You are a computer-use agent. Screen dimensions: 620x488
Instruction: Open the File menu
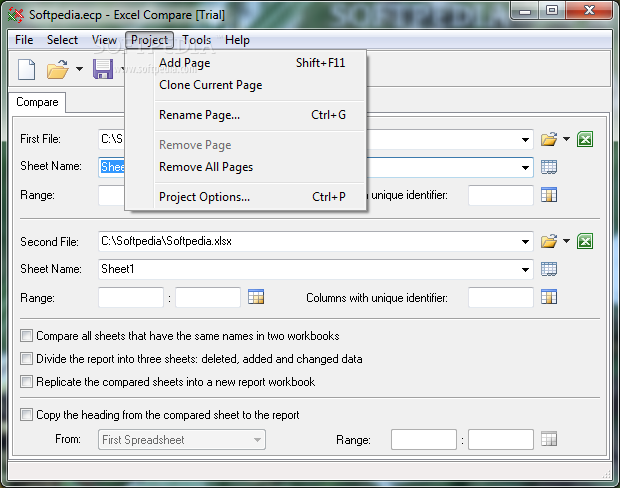point(24,40)
